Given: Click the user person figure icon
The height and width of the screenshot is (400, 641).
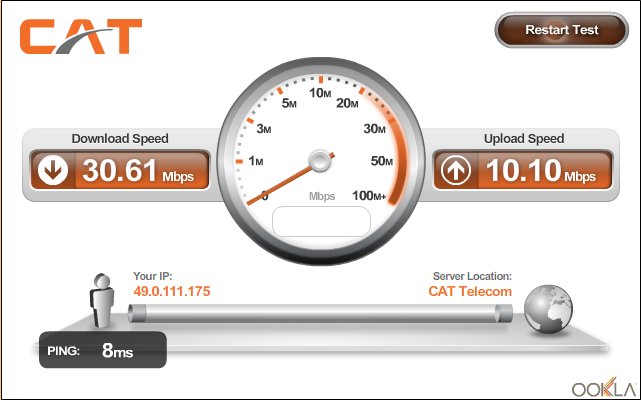Looking at the screenshot, I should (101, 301).
